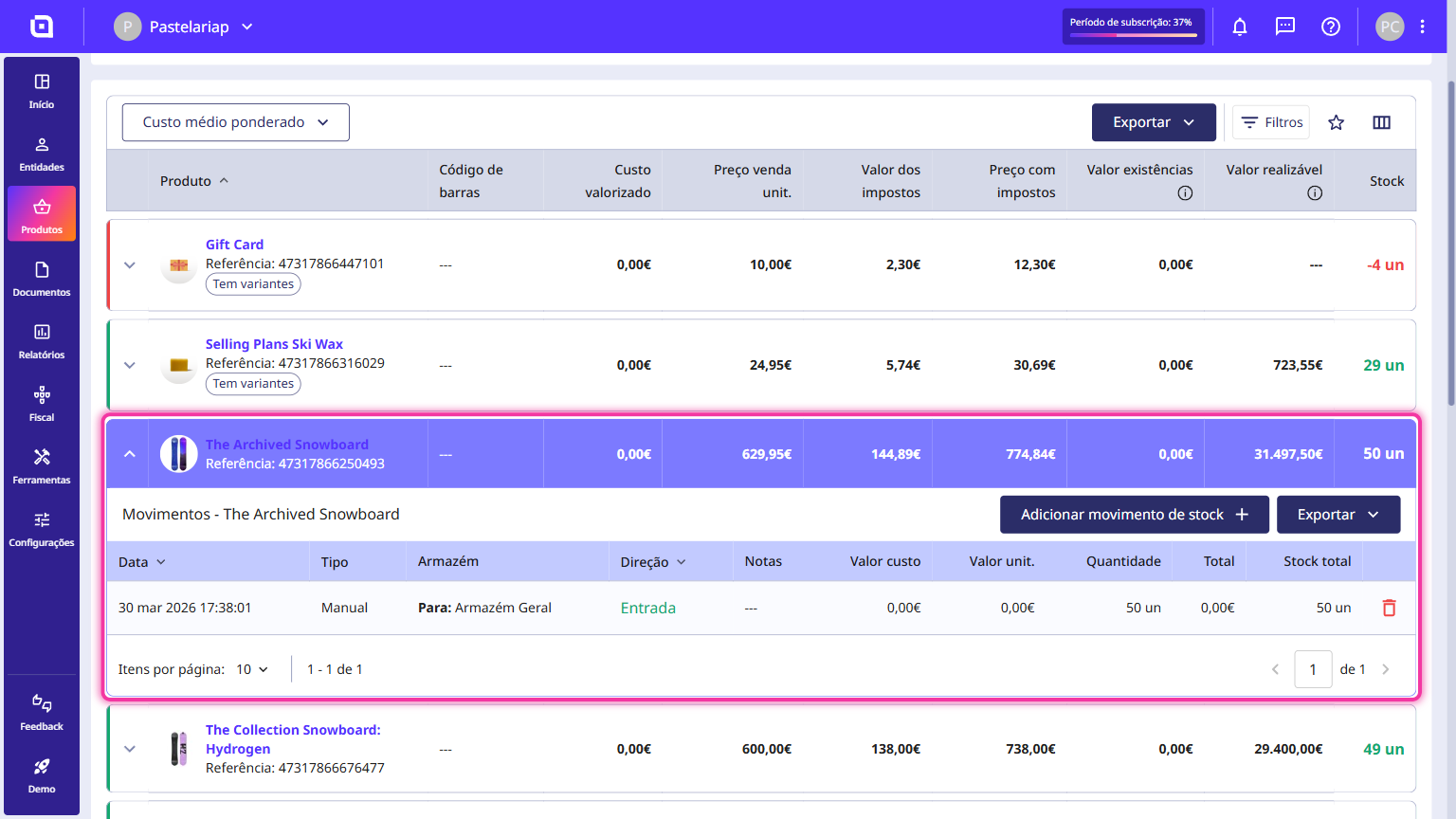Change items per page dropdown
This screenshot has width=1456, height=819.
click(252, 669)
